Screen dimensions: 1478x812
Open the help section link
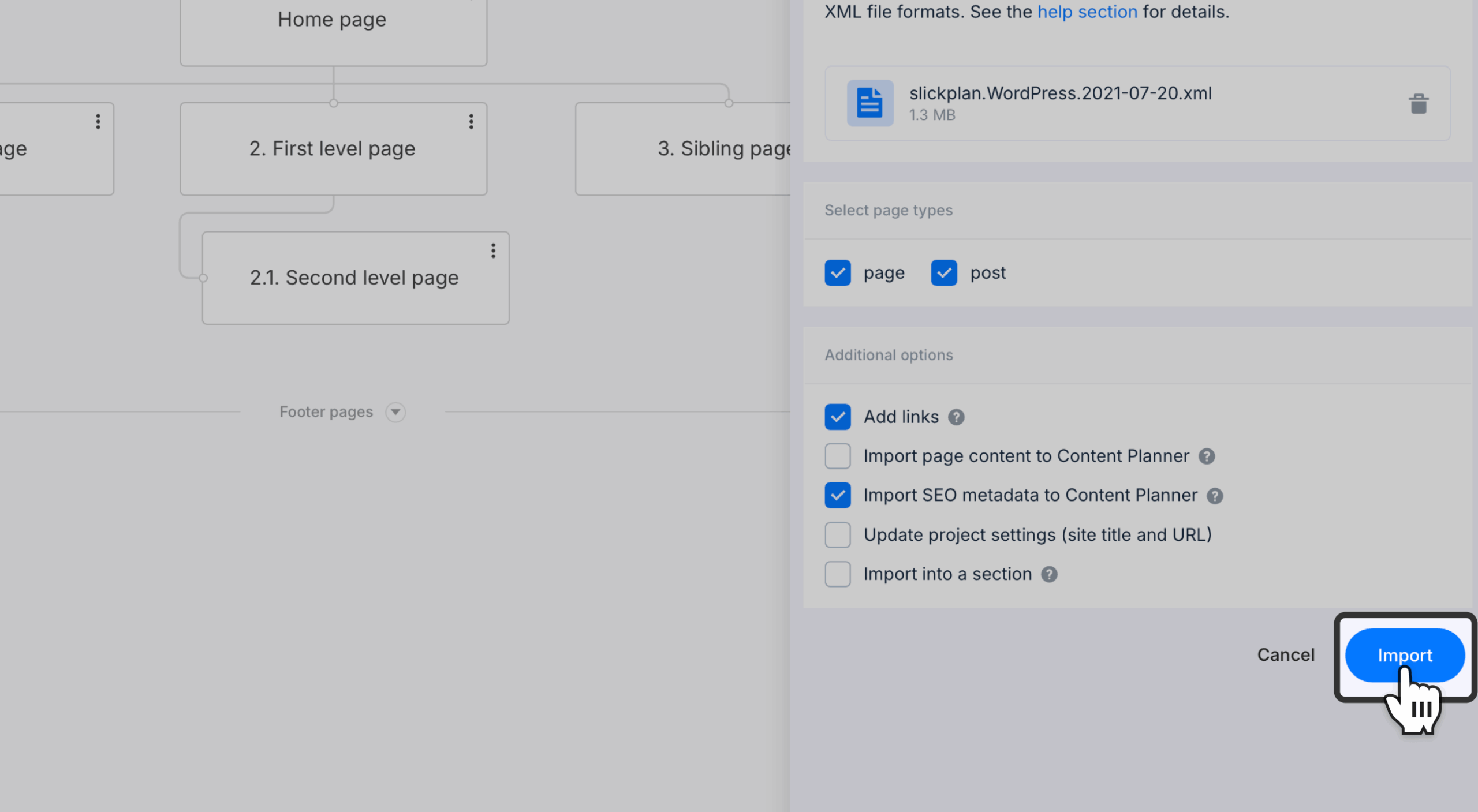tap(1087, 12)
